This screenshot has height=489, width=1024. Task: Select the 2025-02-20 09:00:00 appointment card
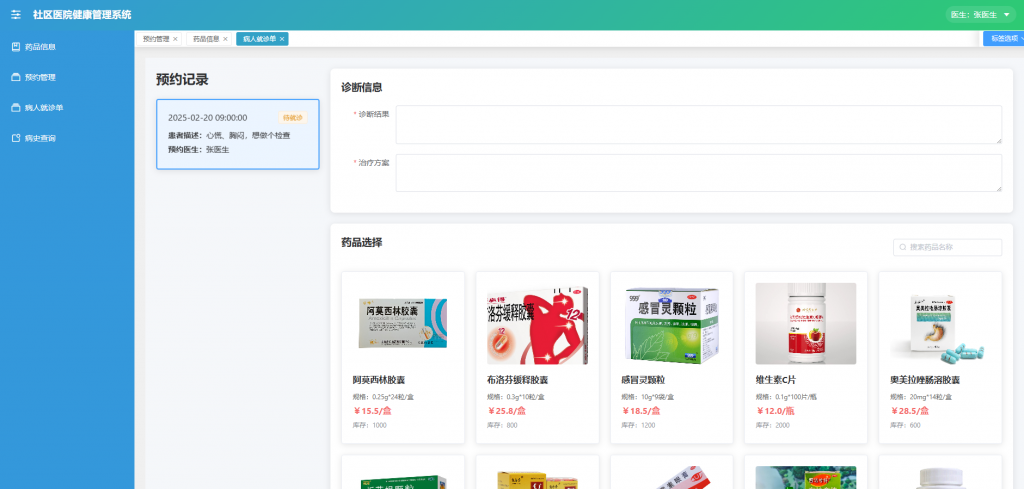(238, 134)
